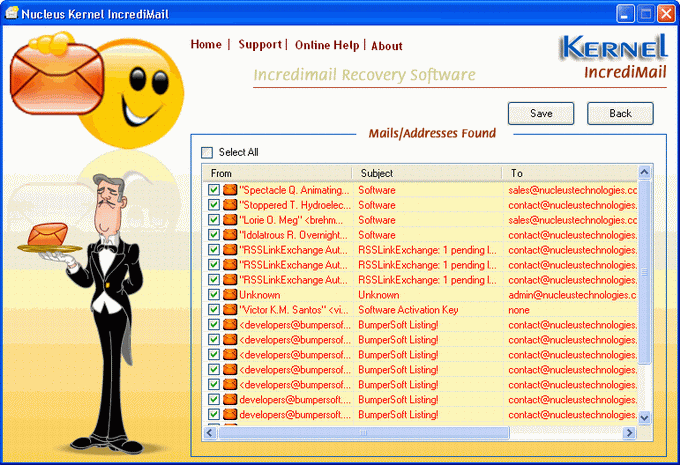Uncheck the Spectacle Q. Animating mail checkbox
The width and height of the screenshot is (680, 465).
coord(213,190)
